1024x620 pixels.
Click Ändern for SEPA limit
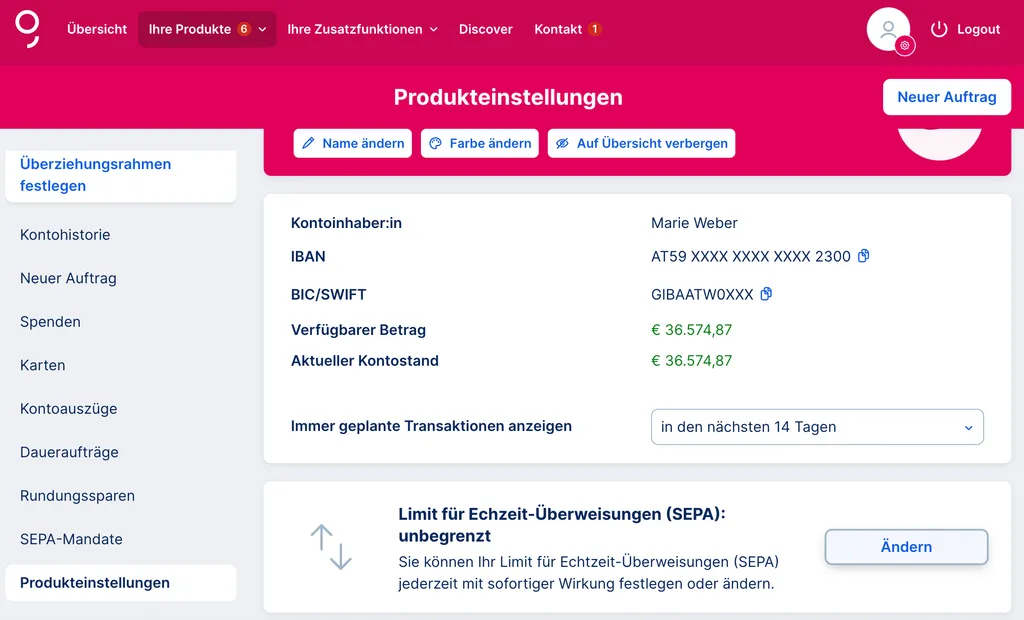(x=906, y=547)
